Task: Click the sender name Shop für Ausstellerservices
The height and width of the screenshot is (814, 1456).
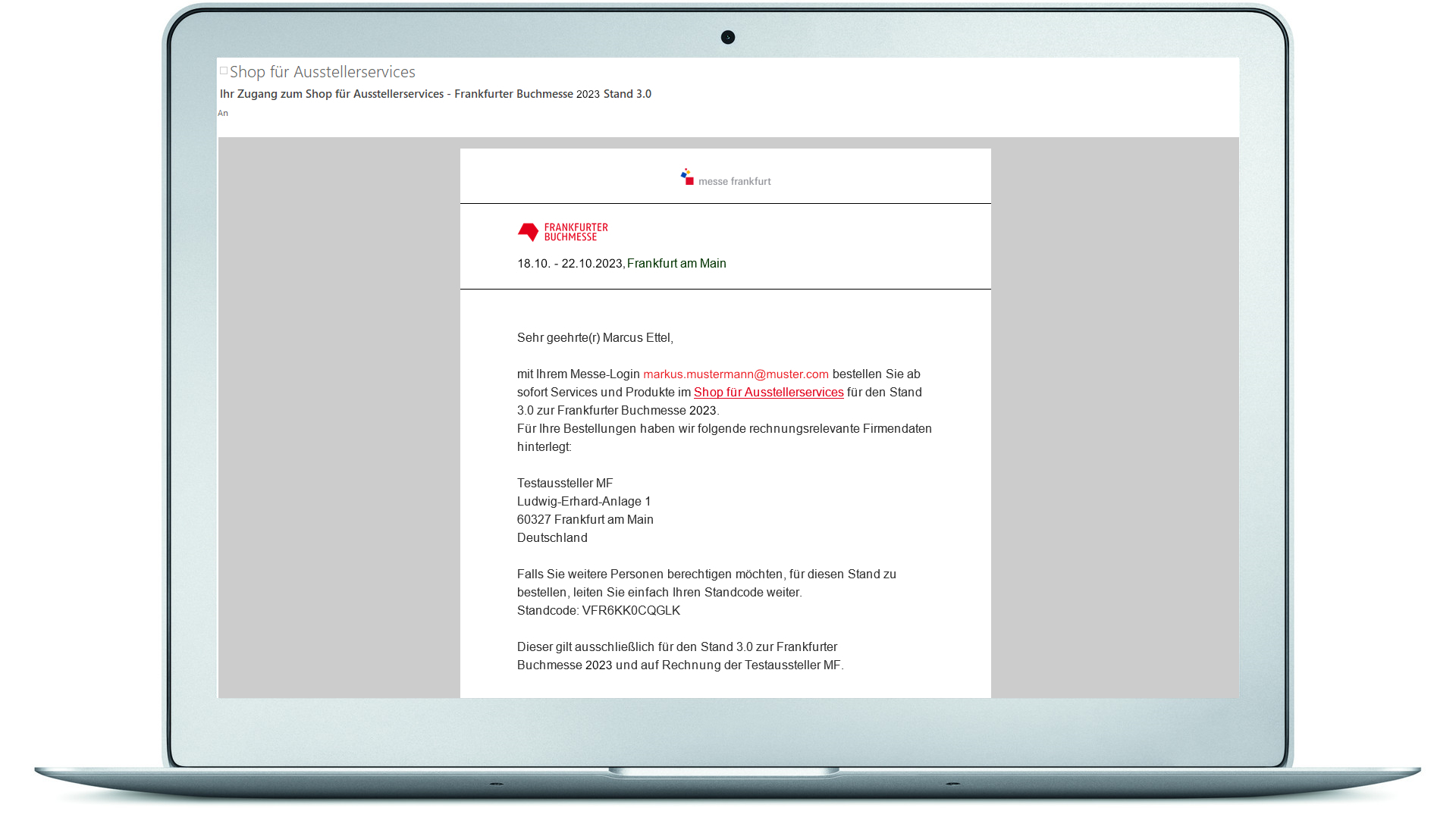Action: 322,72
